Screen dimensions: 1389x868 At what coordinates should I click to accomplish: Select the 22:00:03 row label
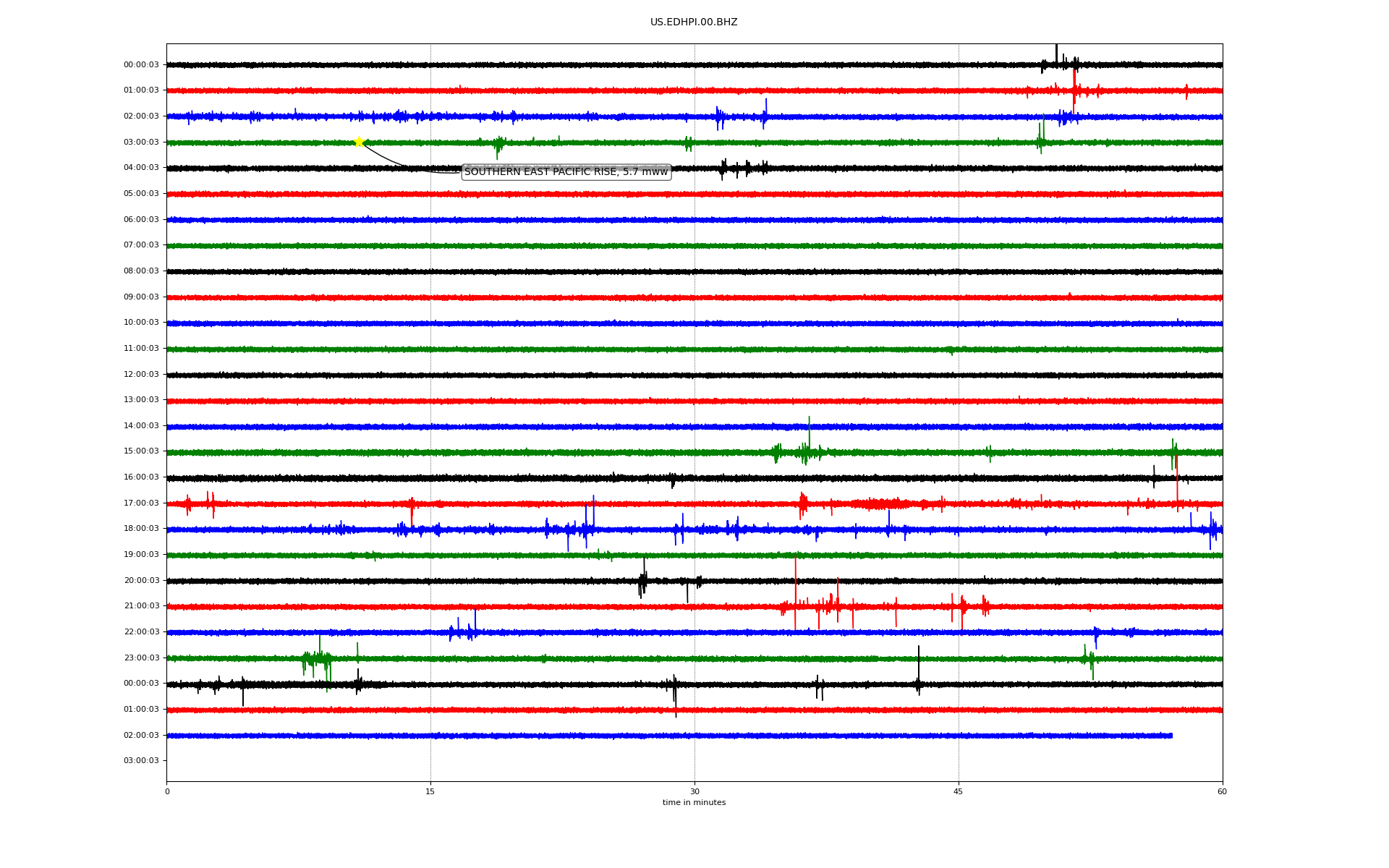pyautogui.click(x=141, y=632)
